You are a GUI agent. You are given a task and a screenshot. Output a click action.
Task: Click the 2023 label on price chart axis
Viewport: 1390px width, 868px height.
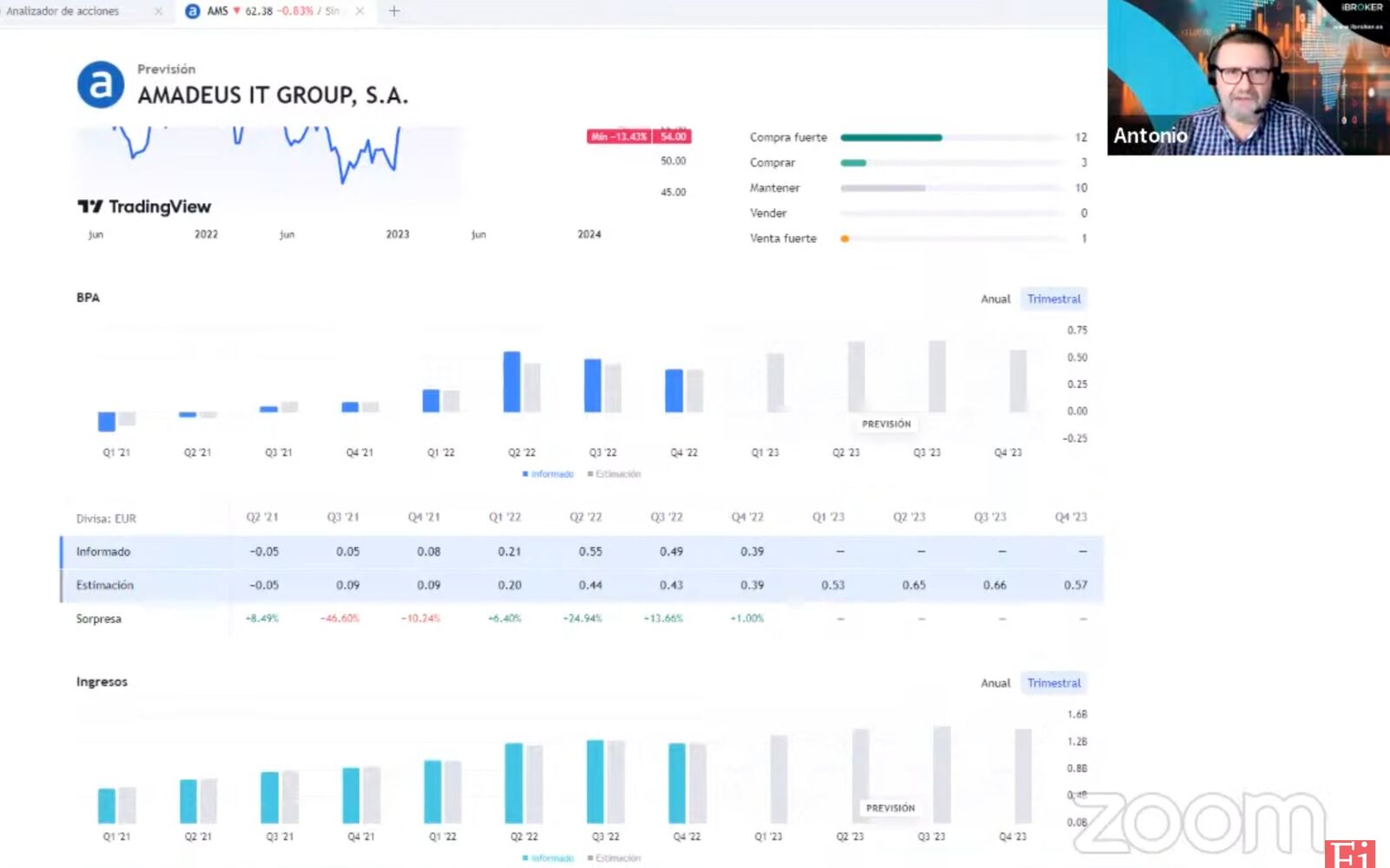(x=398, y=234)
